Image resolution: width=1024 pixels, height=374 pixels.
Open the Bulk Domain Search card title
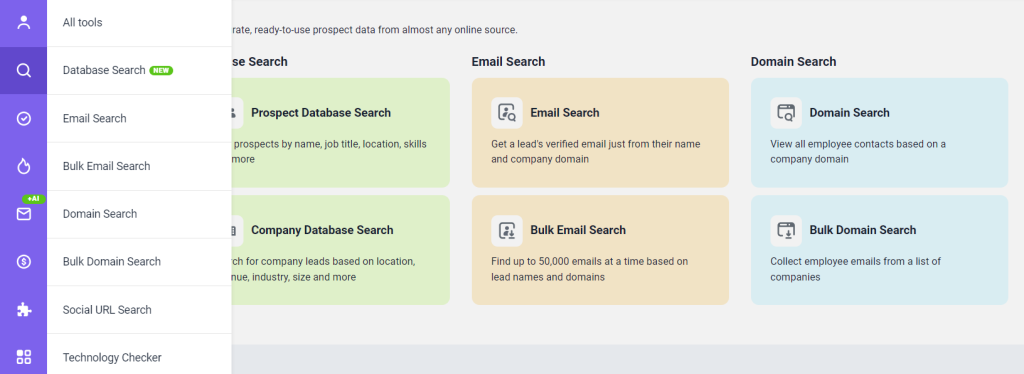pyautogui.click(x=863, y=230)
